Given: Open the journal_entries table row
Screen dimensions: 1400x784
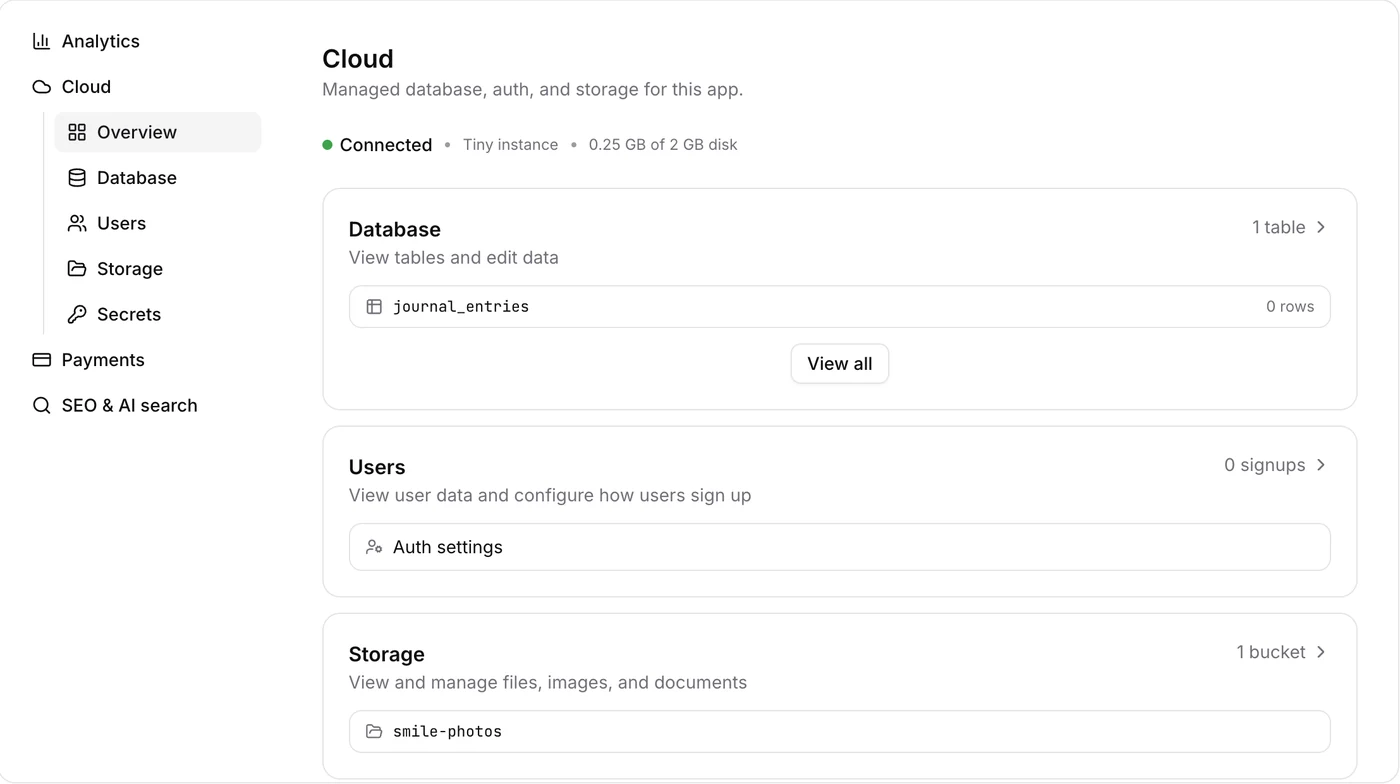Looking at the screenshot, I should (x=840, y=307).
